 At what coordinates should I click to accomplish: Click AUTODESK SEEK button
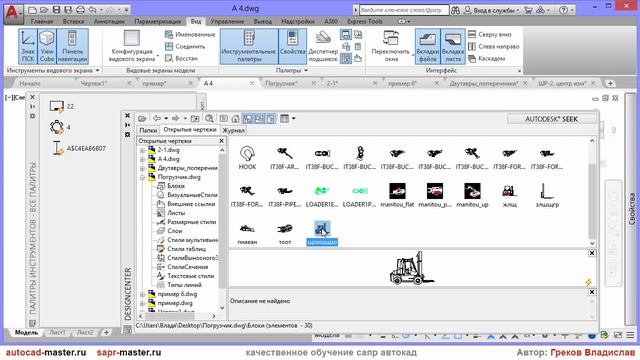(551, 119)
